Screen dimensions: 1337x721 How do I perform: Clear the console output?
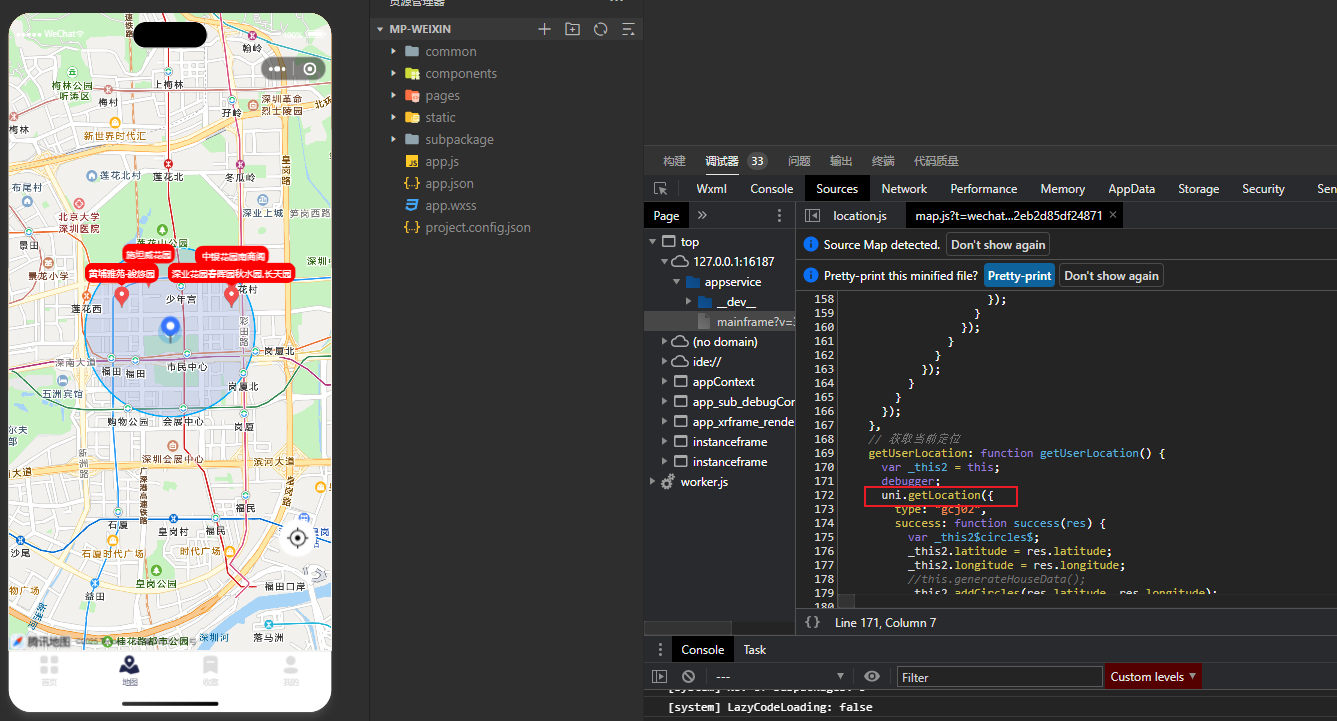point(688,677)
